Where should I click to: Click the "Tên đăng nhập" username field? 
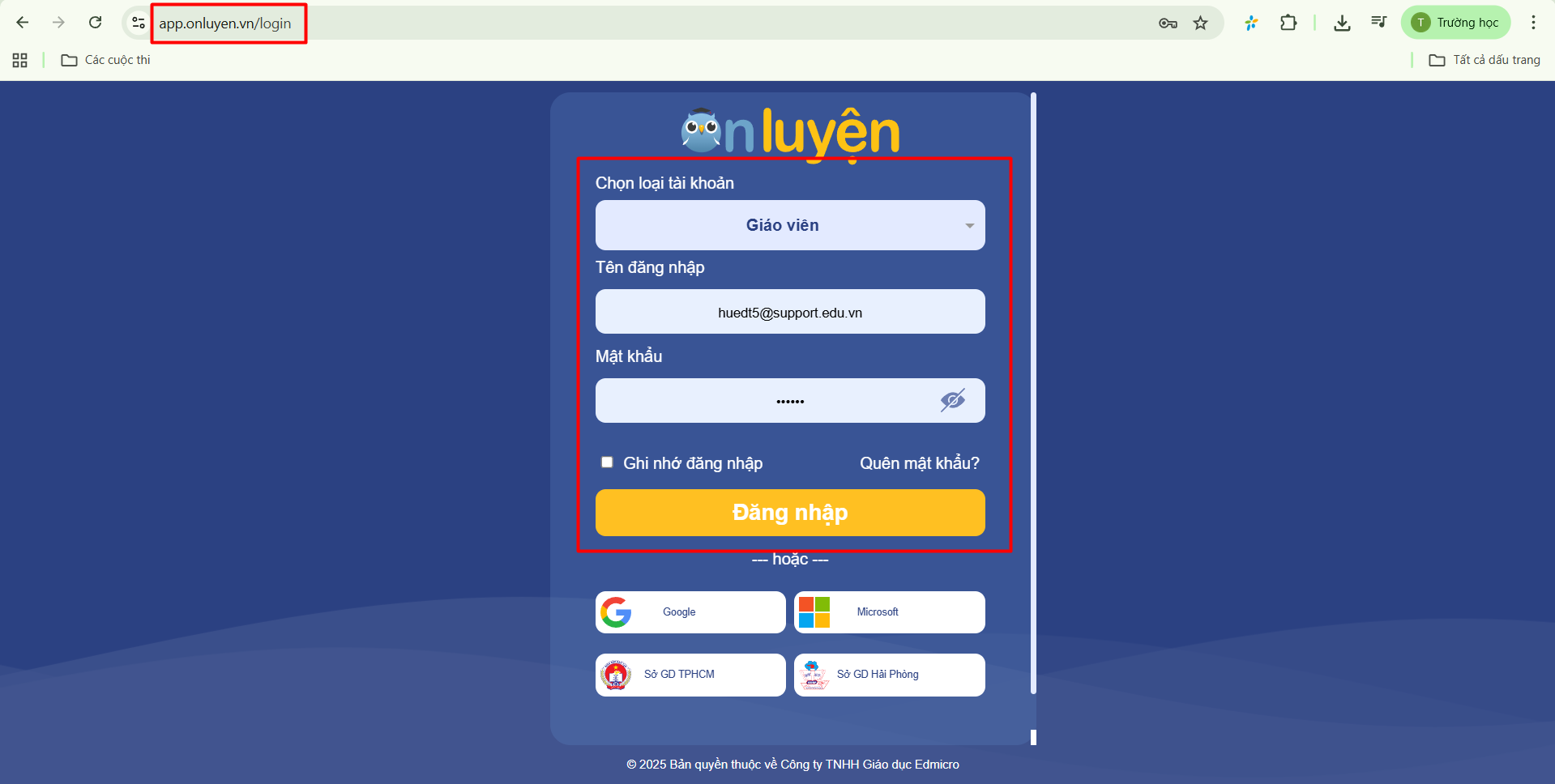click(790, 312)
